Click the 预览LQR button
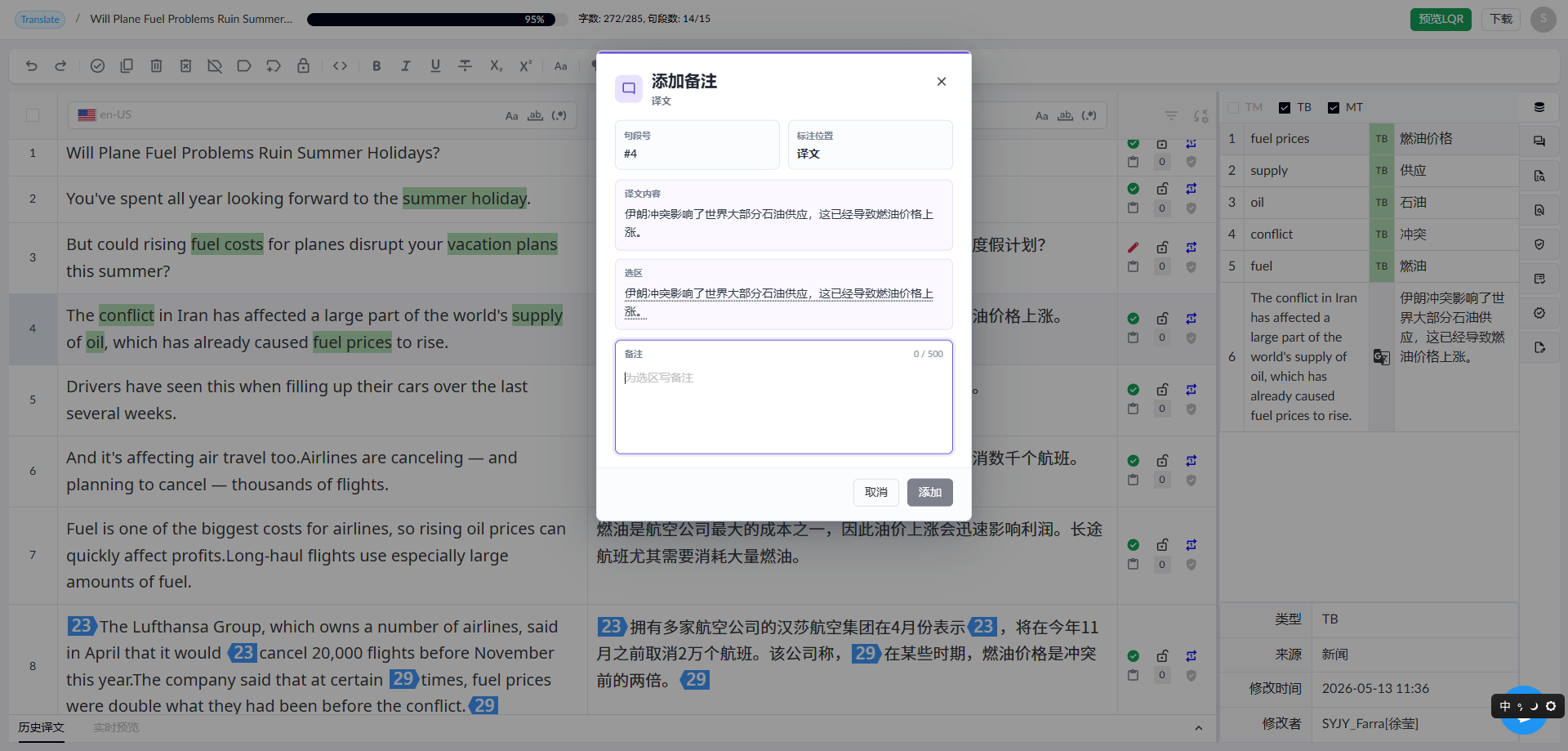Viewport: 1568px width, 751px height. [1441, 19]
